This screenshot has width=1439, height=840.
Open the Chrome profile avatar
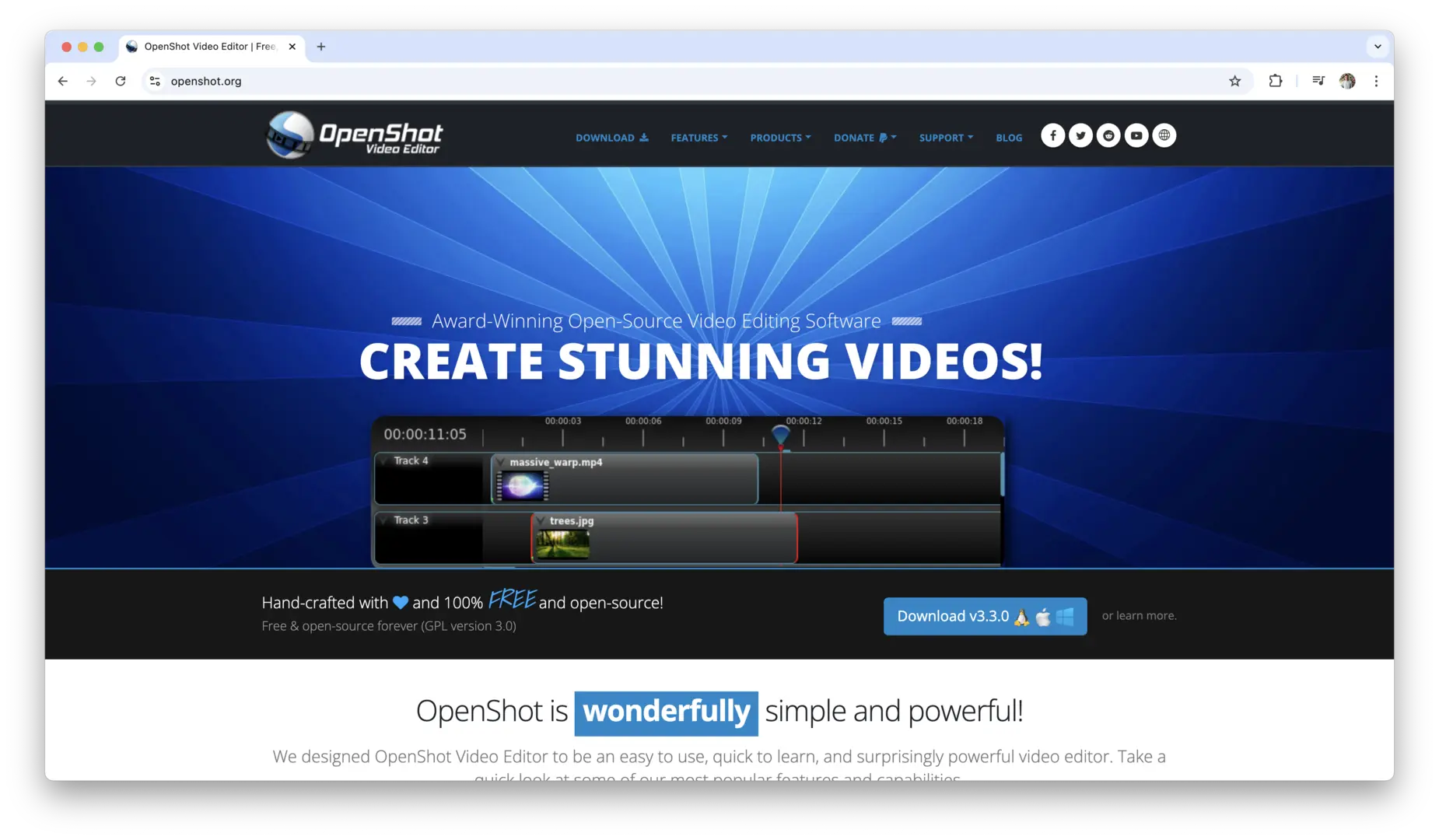coord(1347,81)
